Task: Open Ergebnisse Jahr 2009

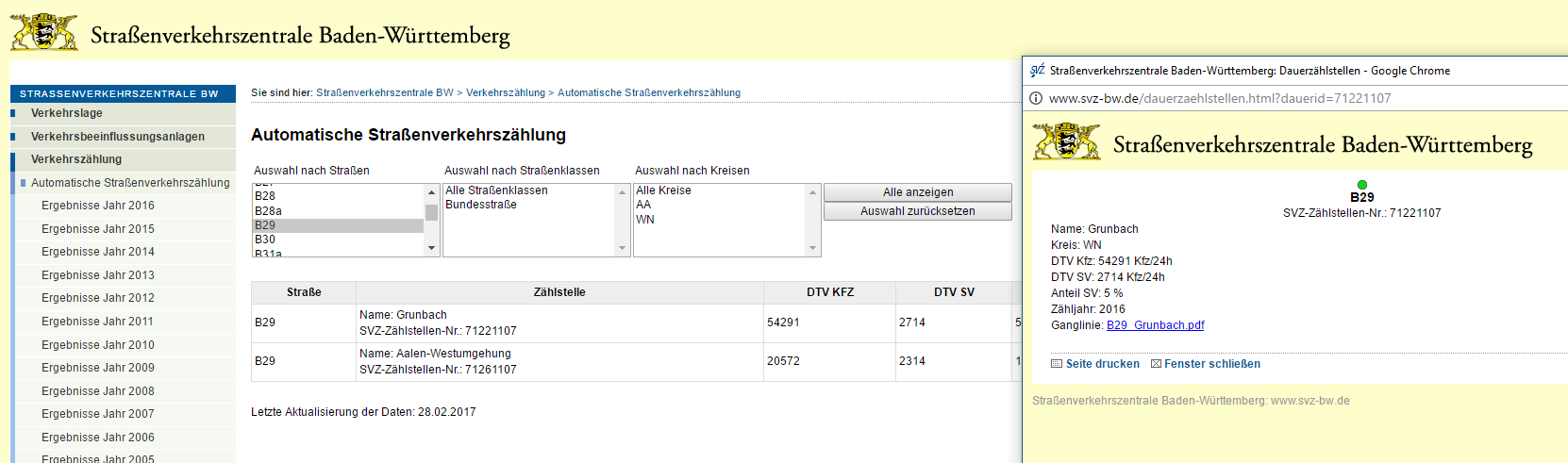Action: pos(98,368)
